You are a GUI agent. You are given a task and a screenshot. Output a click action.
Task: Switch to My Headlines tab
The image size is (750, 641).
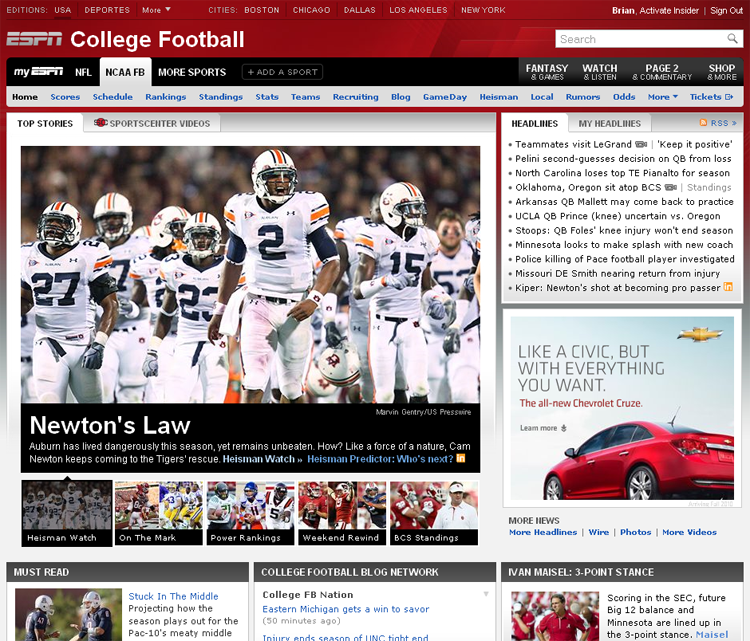coord(609,123)
